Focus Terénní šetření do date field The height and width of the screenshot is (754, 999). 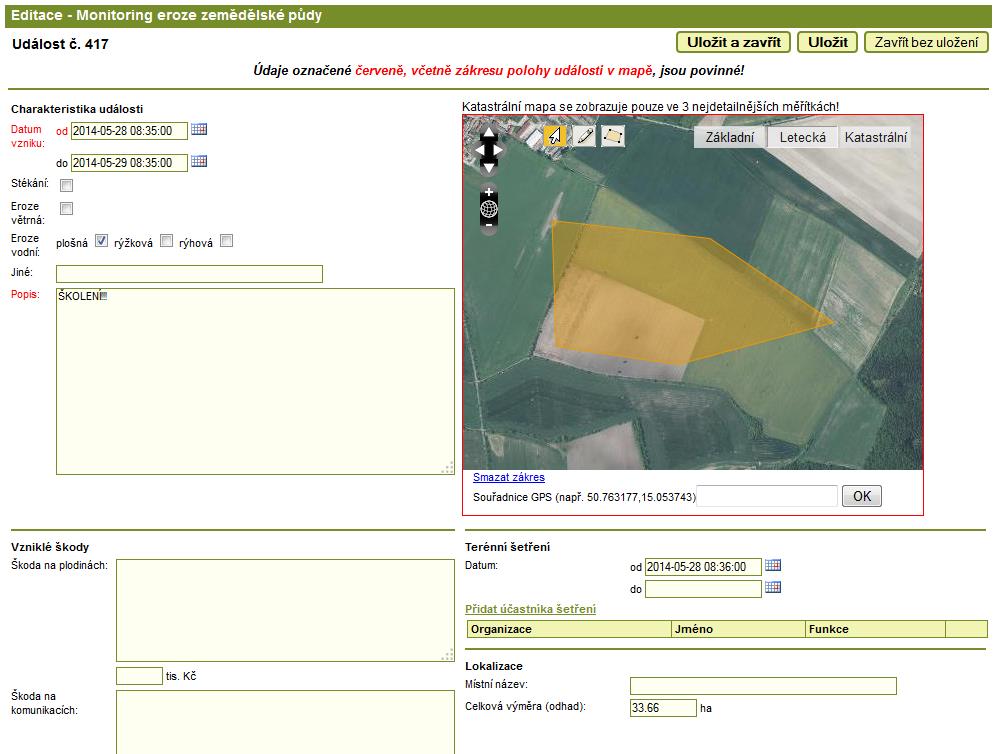point(703,589)
